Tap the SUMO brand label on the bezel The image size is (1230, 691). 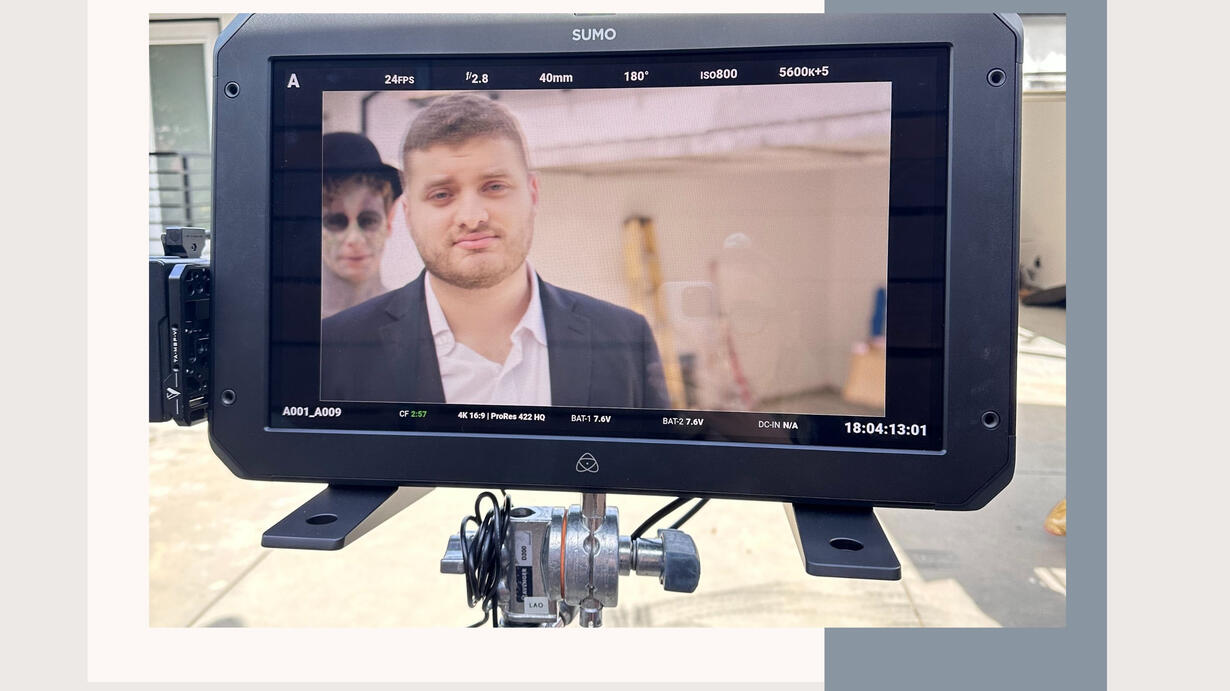point(594,34)
